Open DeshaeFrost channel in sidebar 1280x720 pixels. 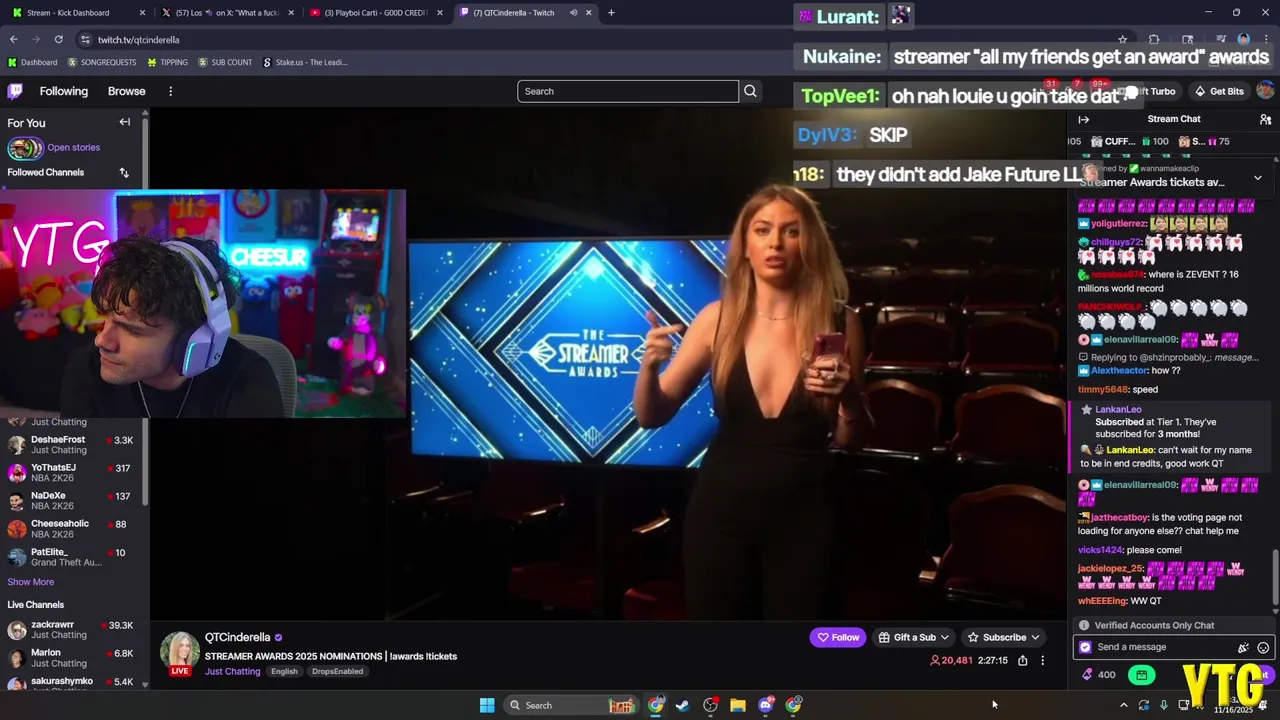tap(72, 445)
